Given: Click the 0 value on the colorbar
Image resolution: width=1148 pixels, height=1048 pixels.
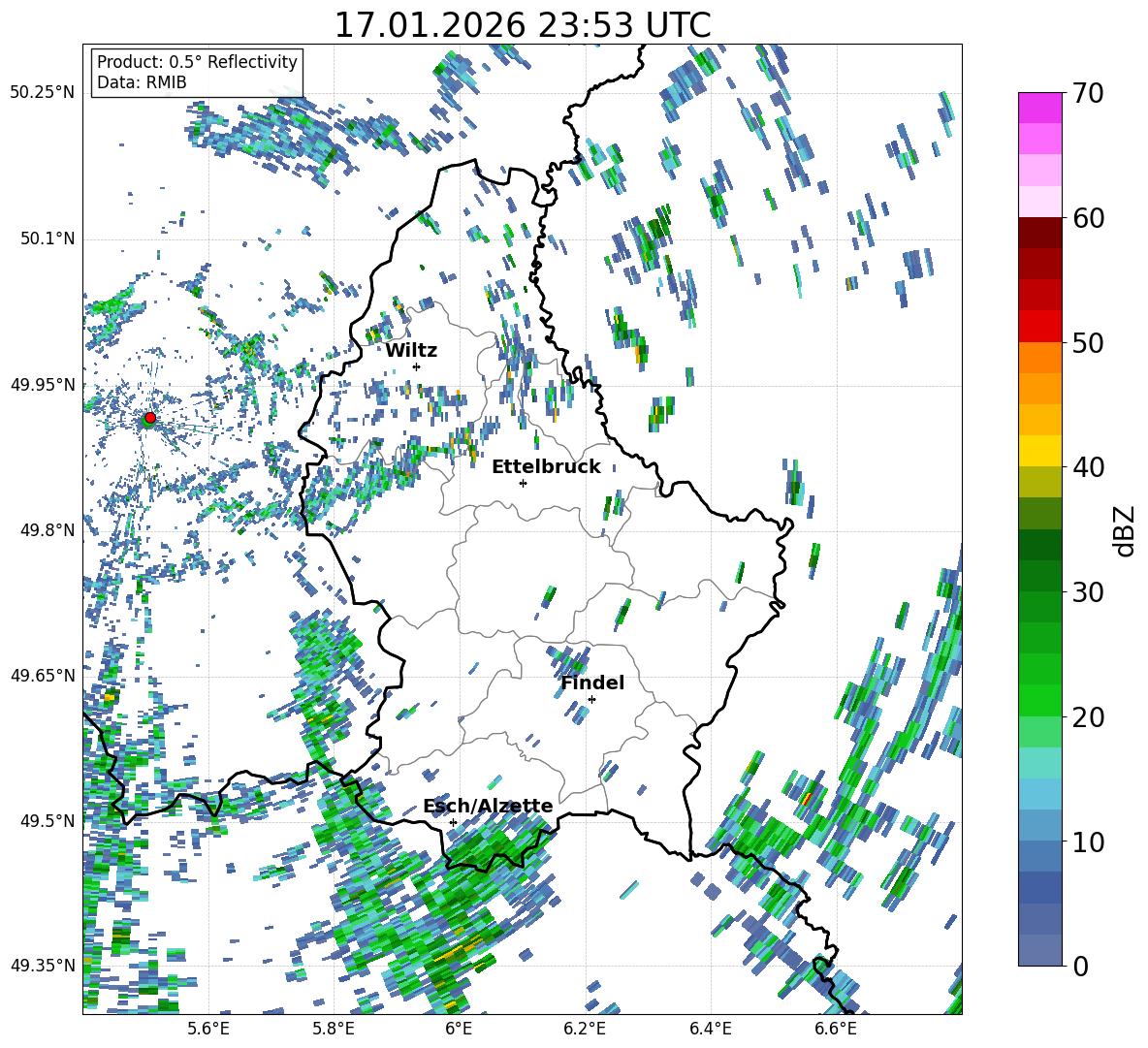Looking at the screenshot, I should click(x=1080, y=966).
